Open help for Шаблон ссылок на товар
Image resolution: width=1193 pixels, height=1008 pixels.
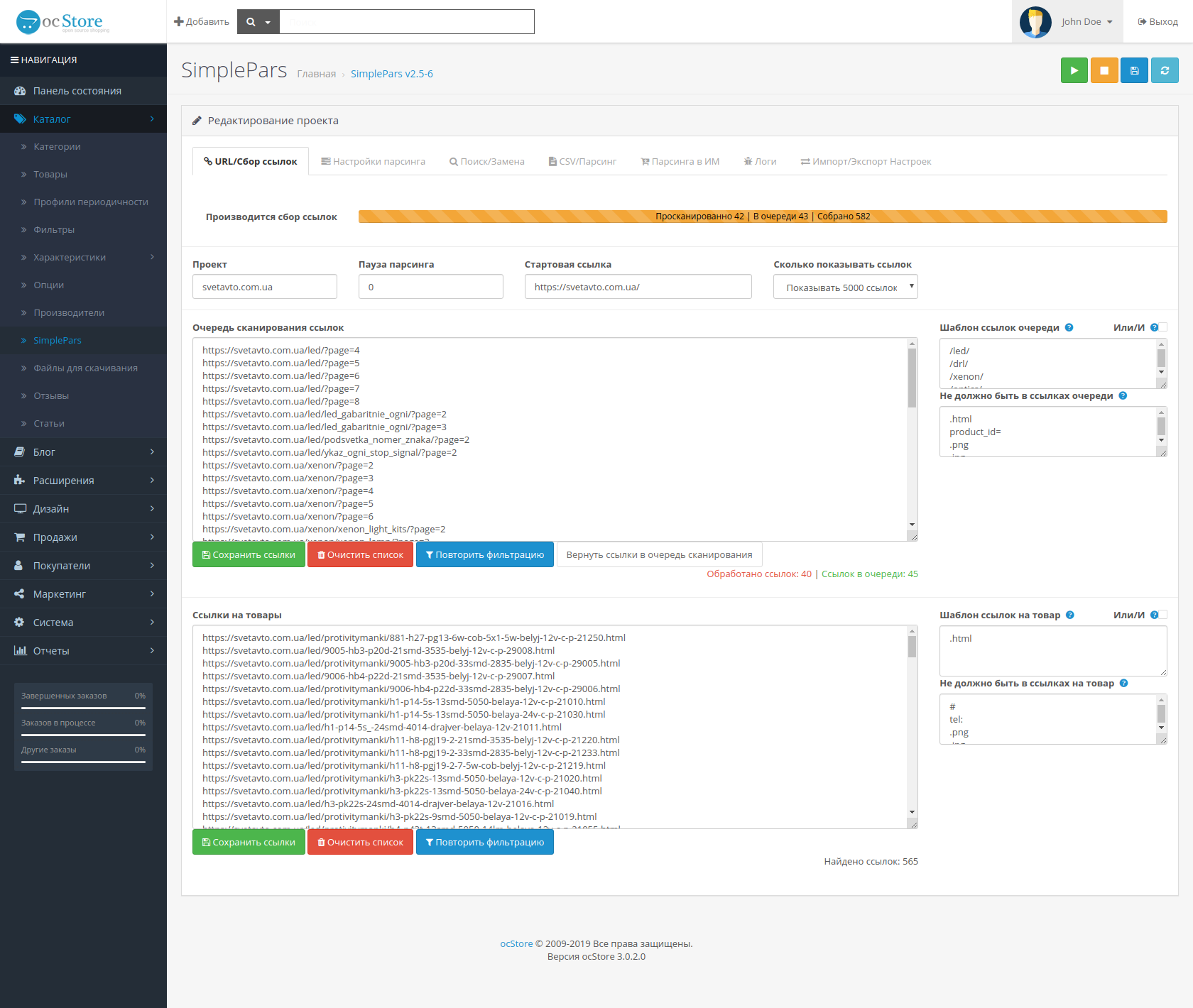(1070, 615)
